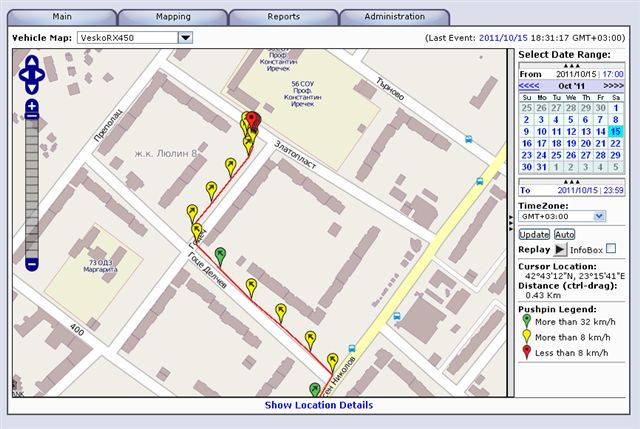Click the map pan compass control
Image resolution: width=640 pixels, height=429 pixels.
click(32, 72)
